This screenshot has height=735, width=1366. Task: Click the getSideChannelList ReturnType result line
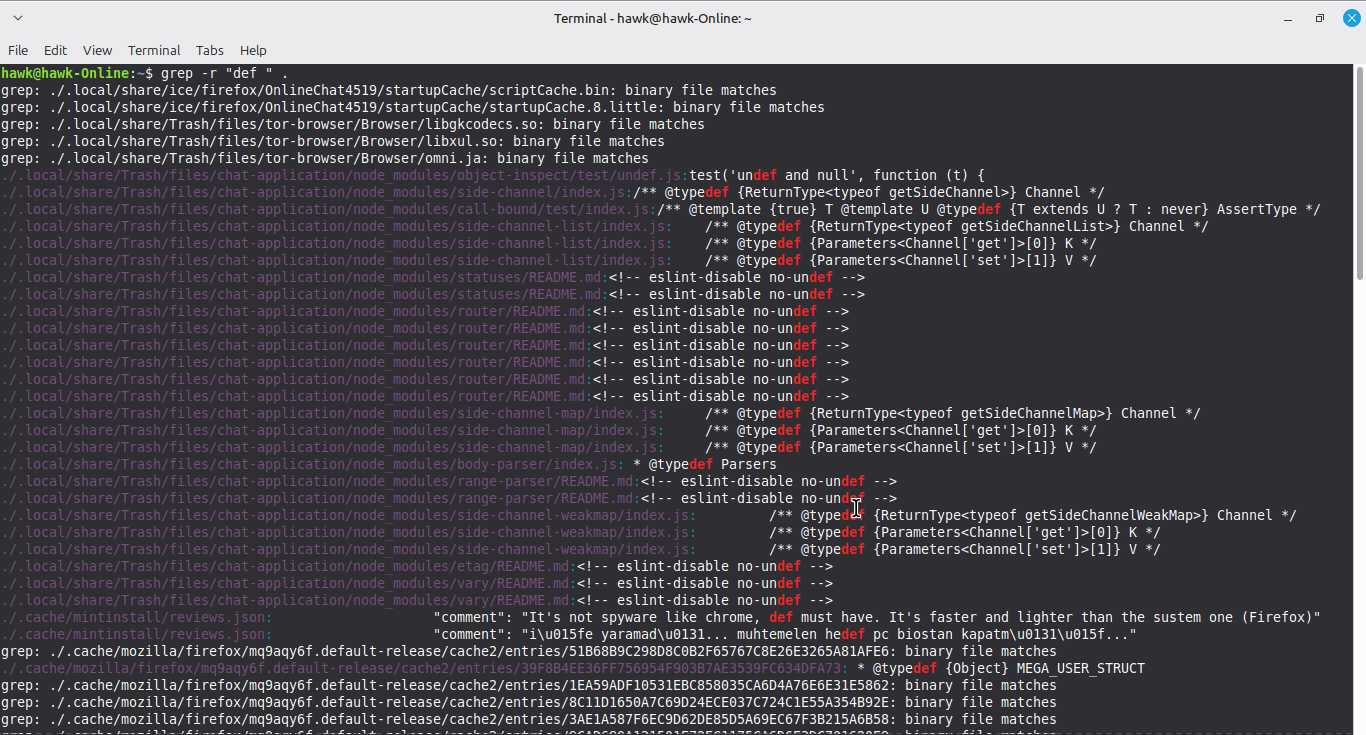(x=604, y=226)
